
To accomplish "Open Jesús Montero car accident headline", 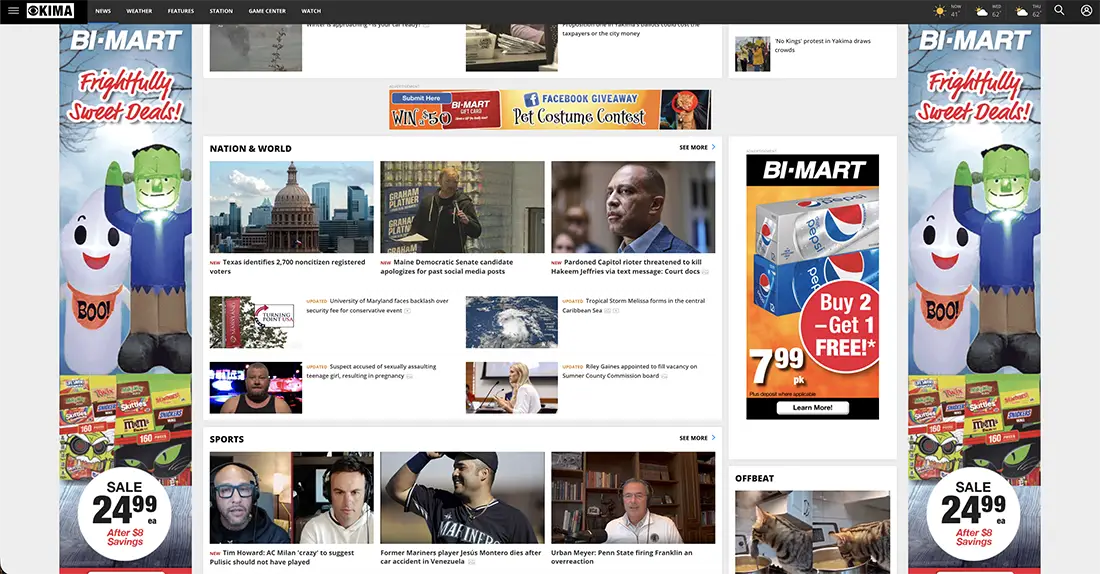I will pyautogui.click(x=461, y=557).
